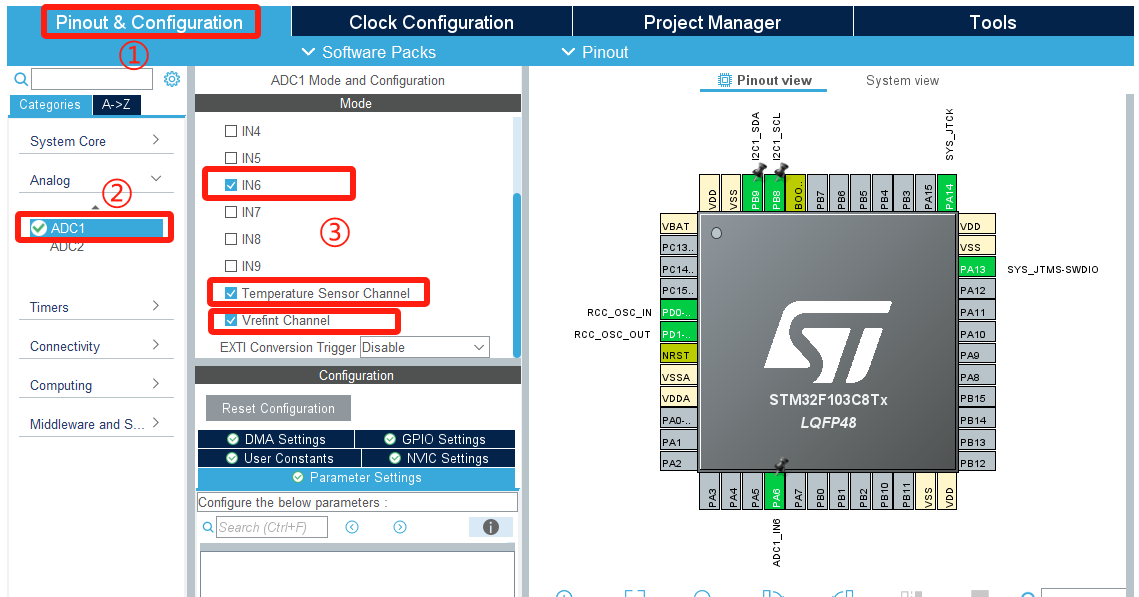Open the Pinout dropdown menu
This screenshot has width=1139, height=597.
(x=595, y=52)
